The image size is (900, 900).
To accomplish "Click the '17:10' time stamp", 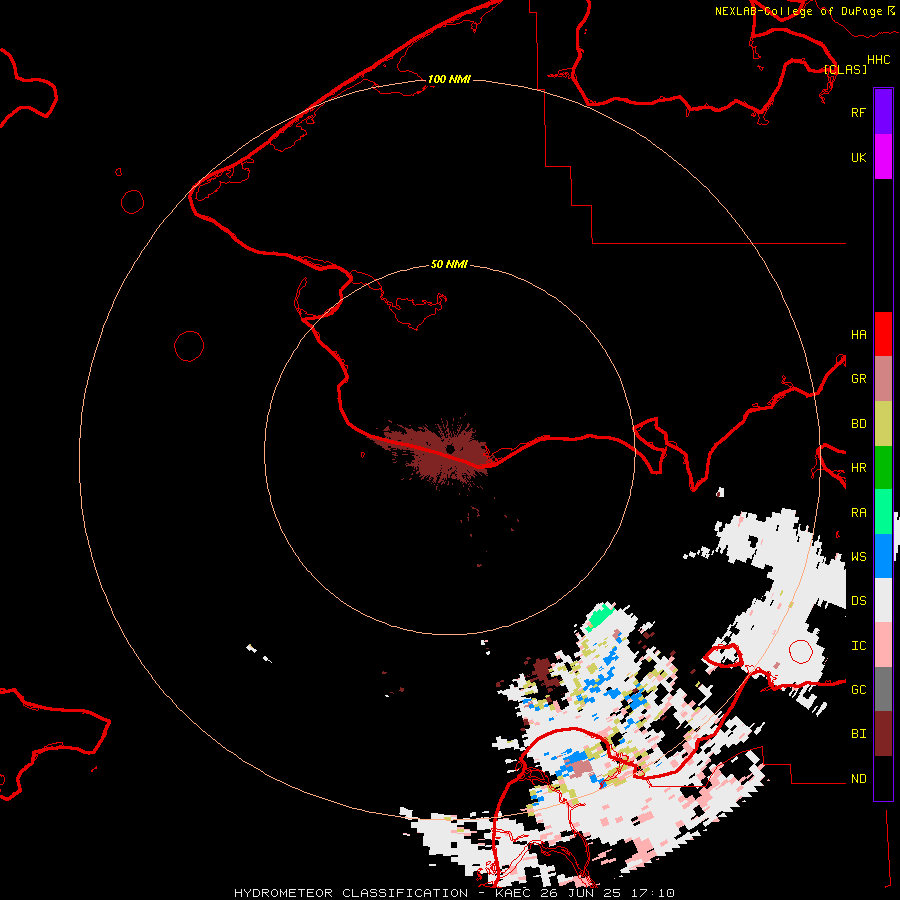I will (654, 893).
